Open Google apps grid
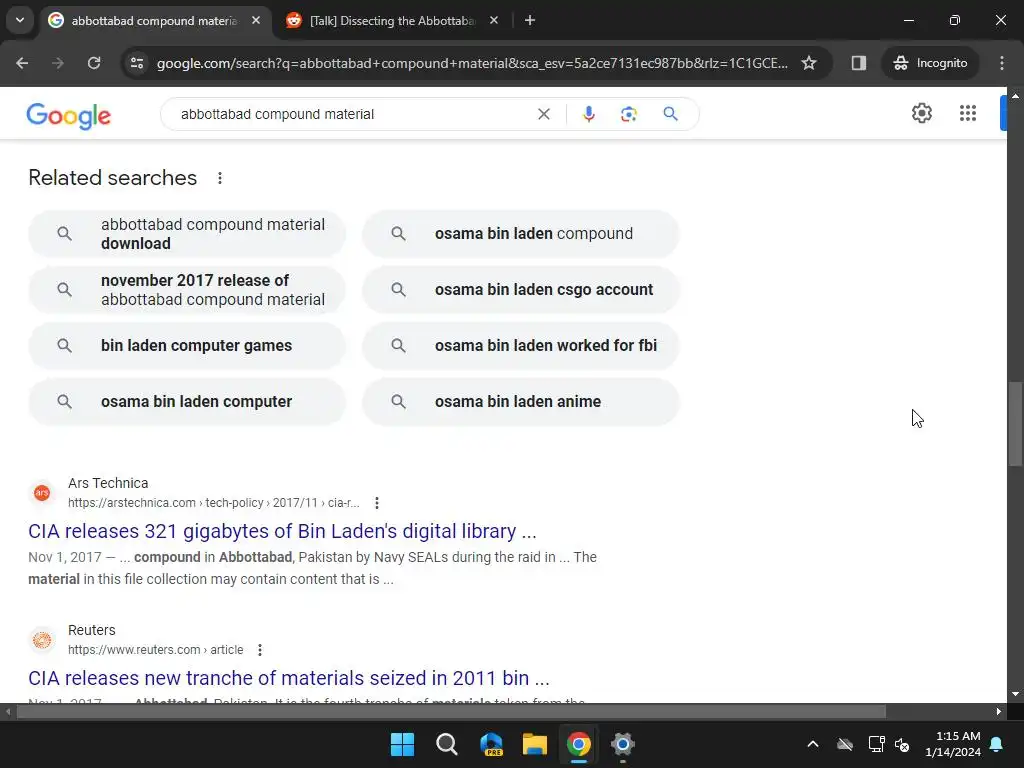Image resolution: width=1024 pixels, height=768 pixels. click(968, 113)
